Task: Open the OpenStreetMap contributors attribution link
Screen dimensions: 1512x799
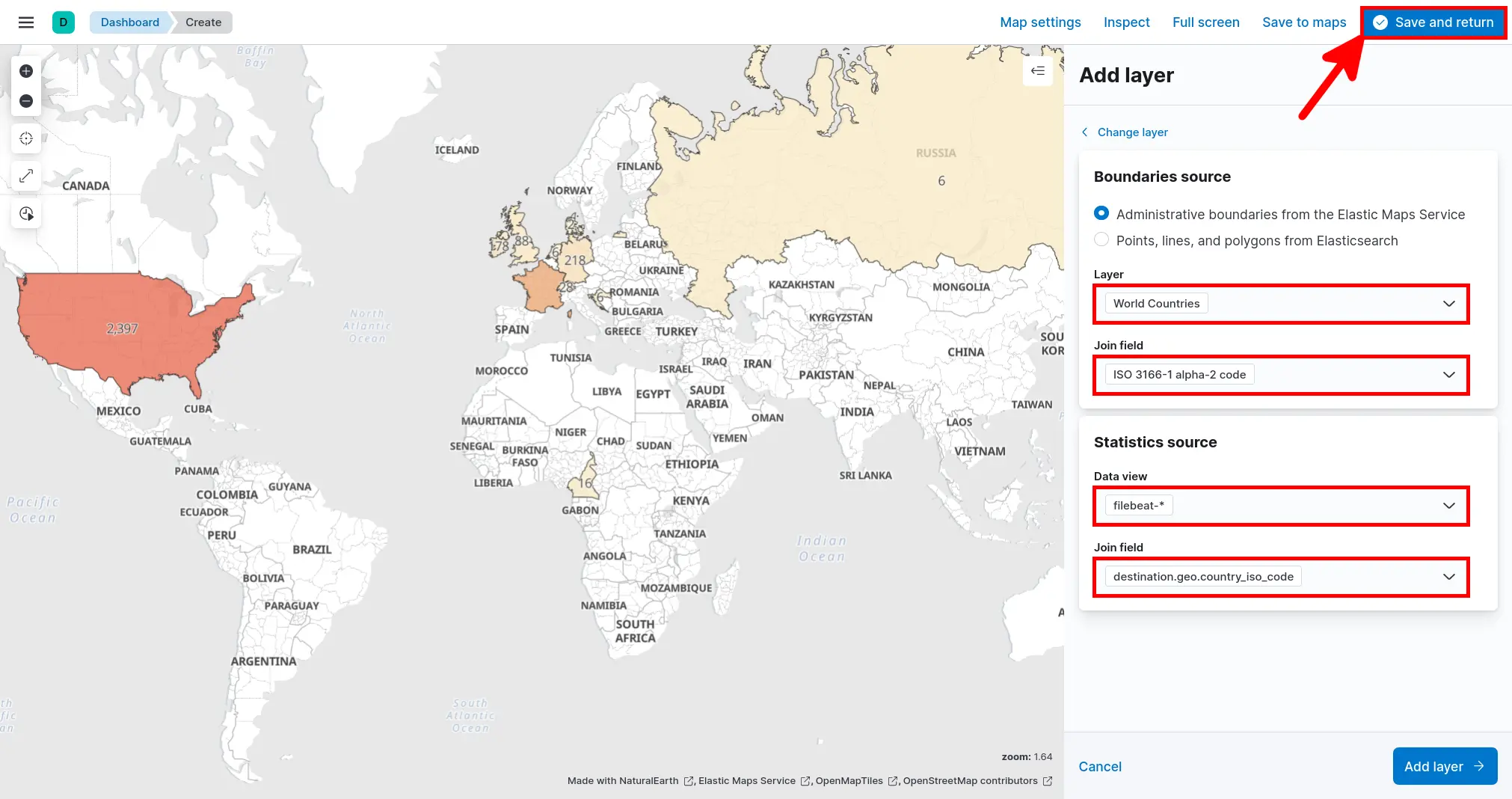Action: tap(970, 780)
